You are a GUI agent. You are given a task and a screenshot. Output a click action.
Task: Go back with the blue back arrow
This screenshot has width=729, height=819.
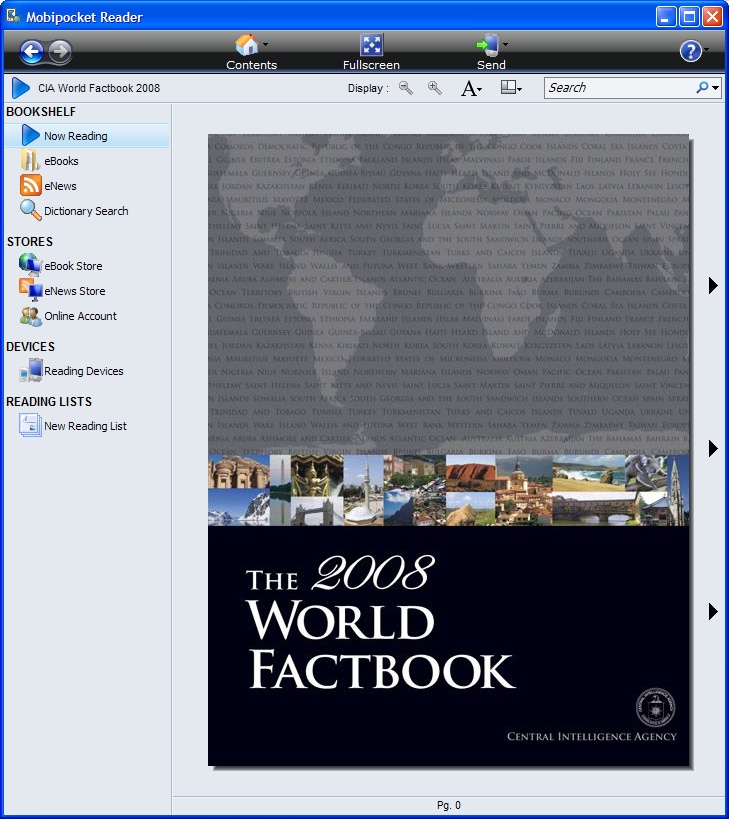[x=32, y=52]
